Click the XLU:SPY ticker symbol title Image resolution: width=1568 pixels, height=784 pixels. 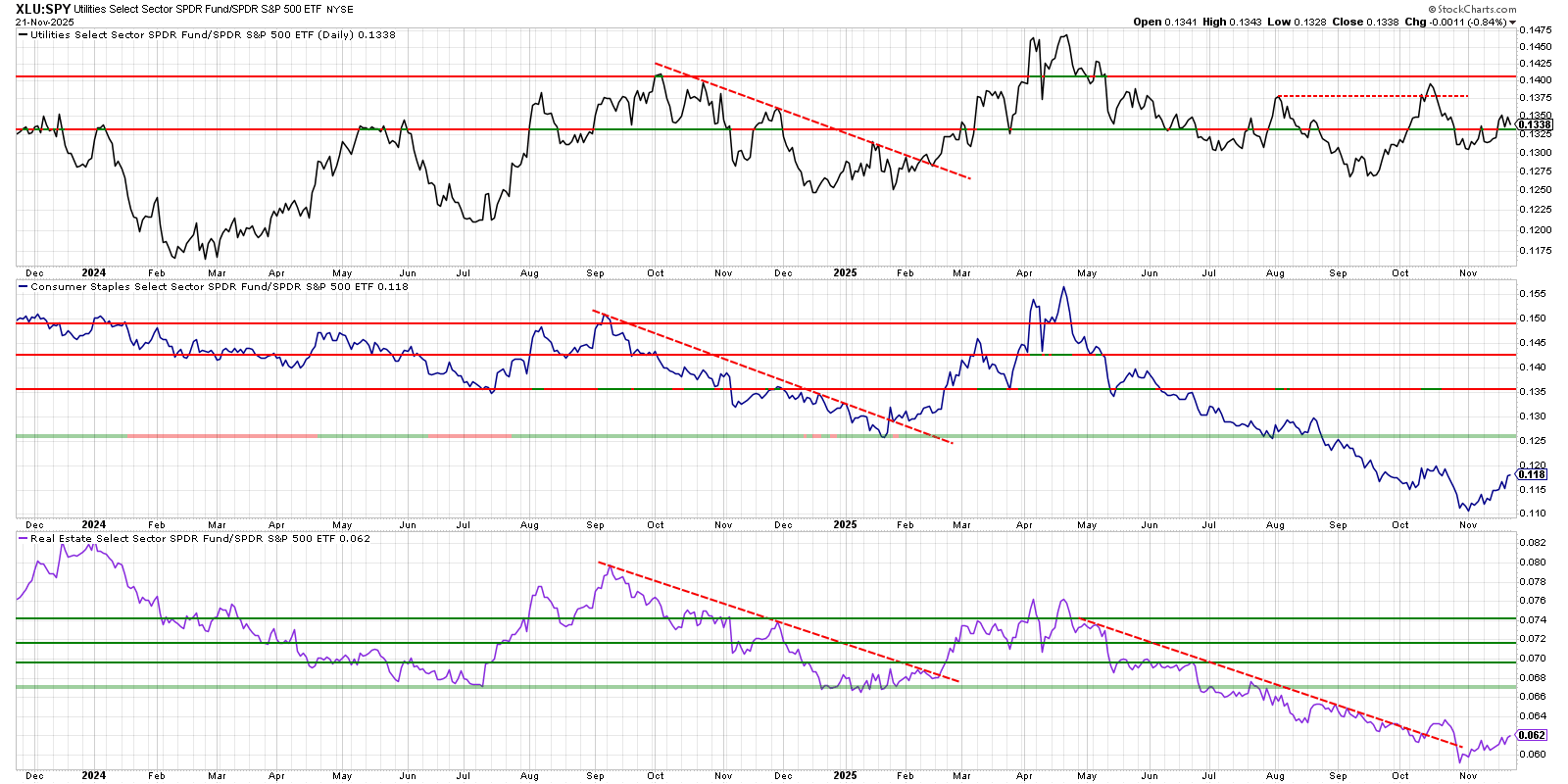[42, 9]
